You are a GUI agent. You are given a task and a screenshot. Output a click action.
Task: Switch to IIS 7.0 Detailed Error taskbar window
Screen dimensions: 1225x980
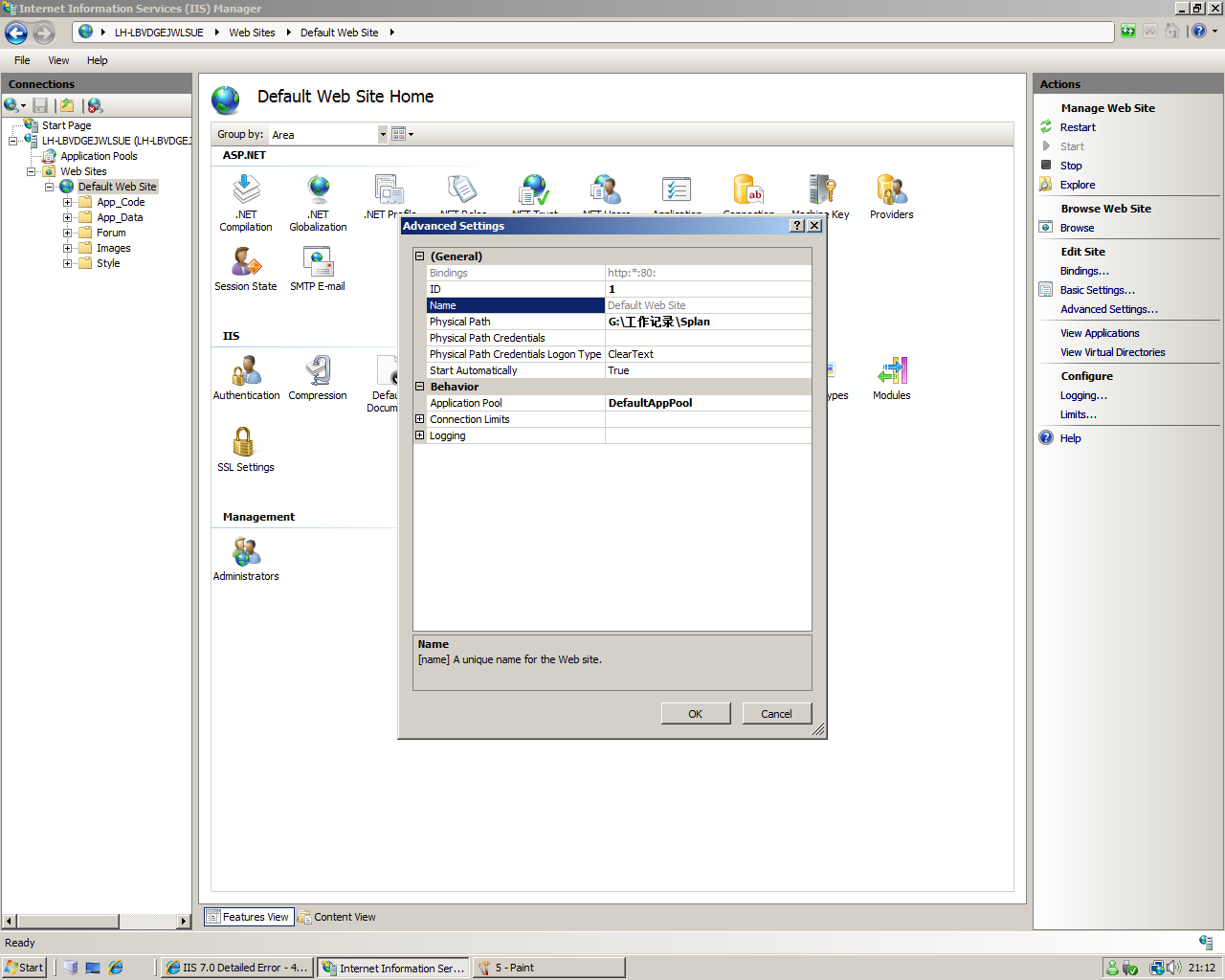pyautogui.click(x=235, y=968)
